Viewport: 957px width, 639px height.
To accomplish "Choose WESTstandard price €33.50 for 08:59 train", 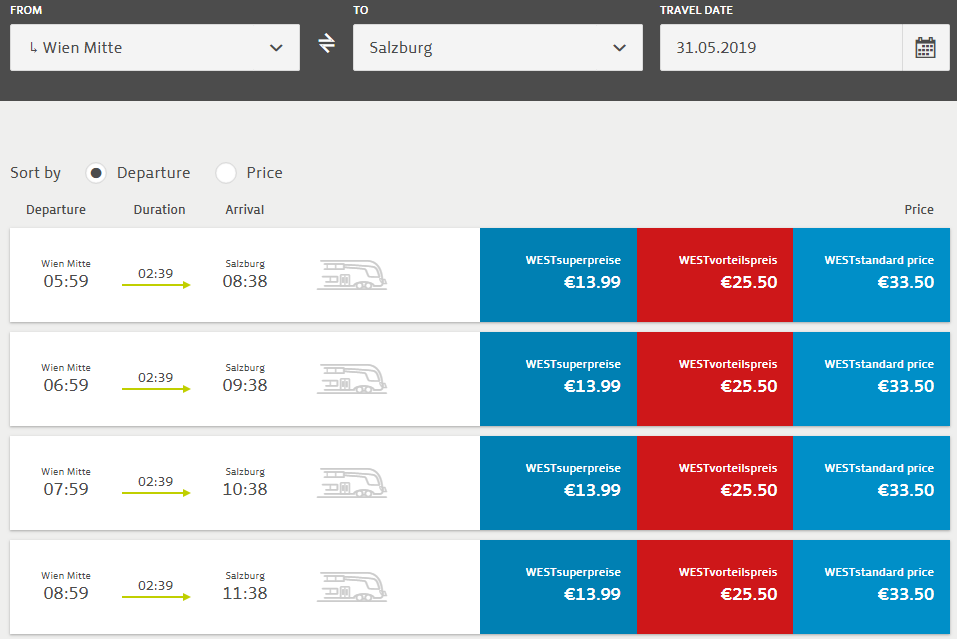I will [x=872, y=587].
